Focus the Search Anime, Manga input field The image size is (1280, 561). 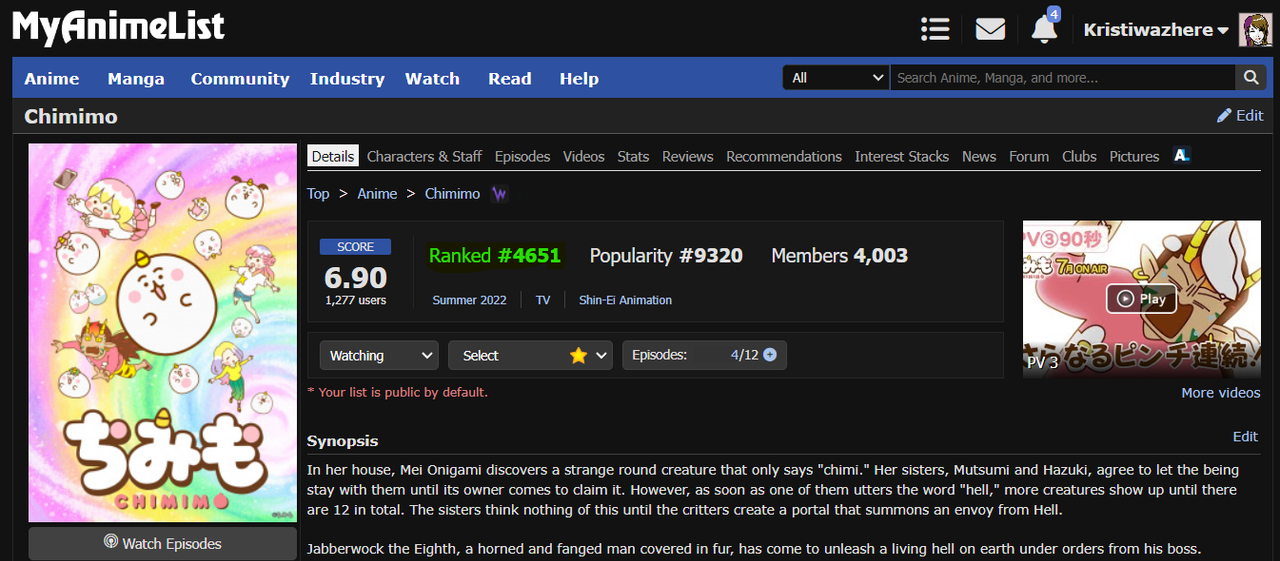[1063, 77]
